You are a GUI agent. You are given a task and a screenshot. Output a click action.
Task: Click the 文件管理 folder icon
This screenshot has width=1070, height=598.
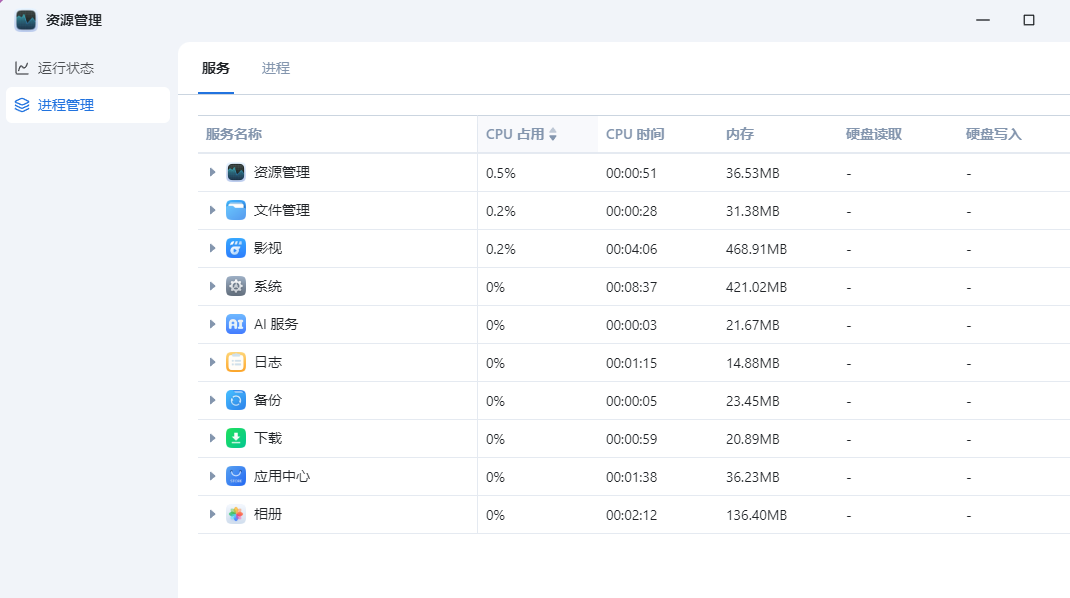(236, 210)
